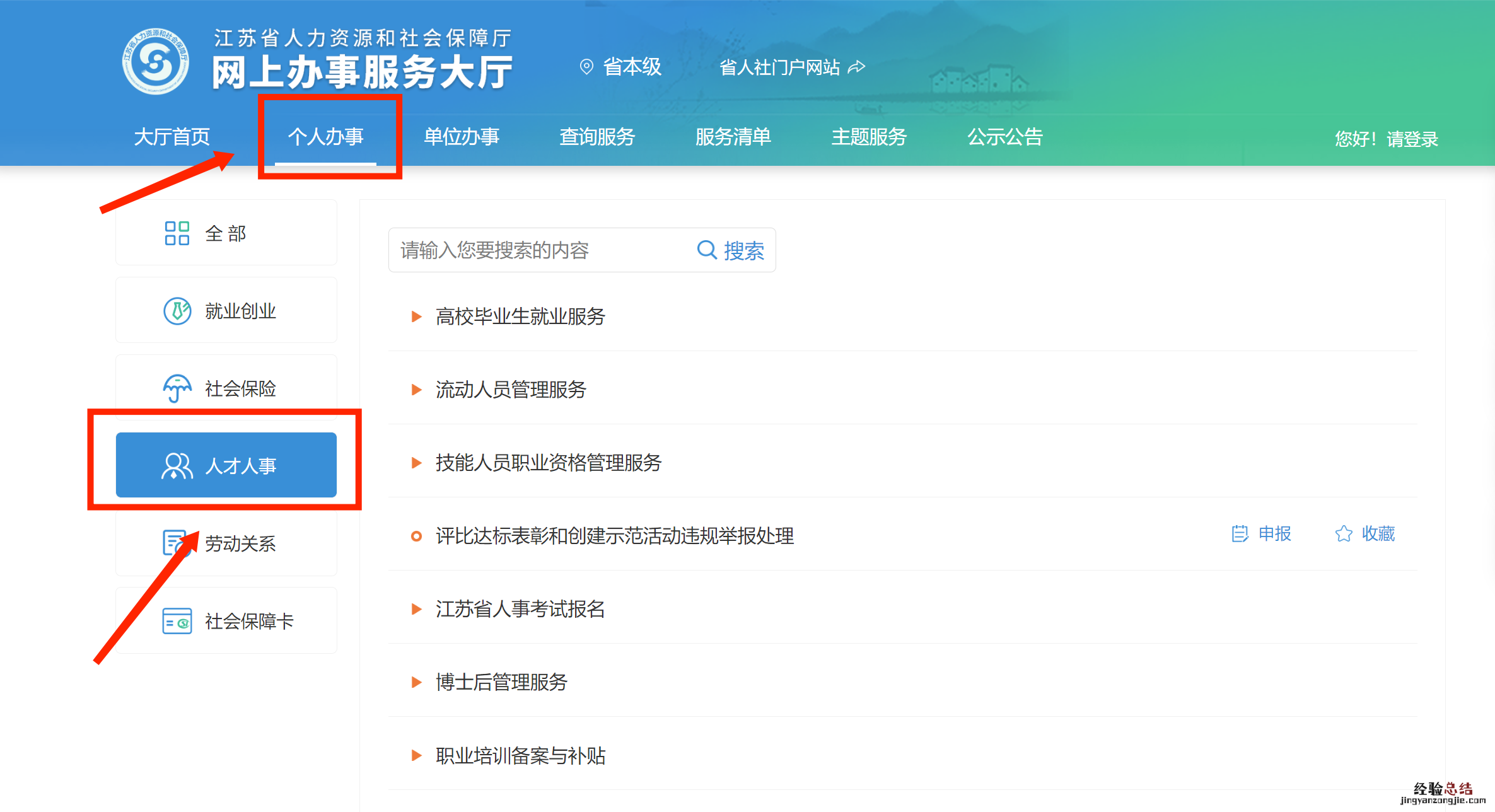
Task: Click the star icon next to 收藏
Action: pyautogui.click(x=1344, y=534)
